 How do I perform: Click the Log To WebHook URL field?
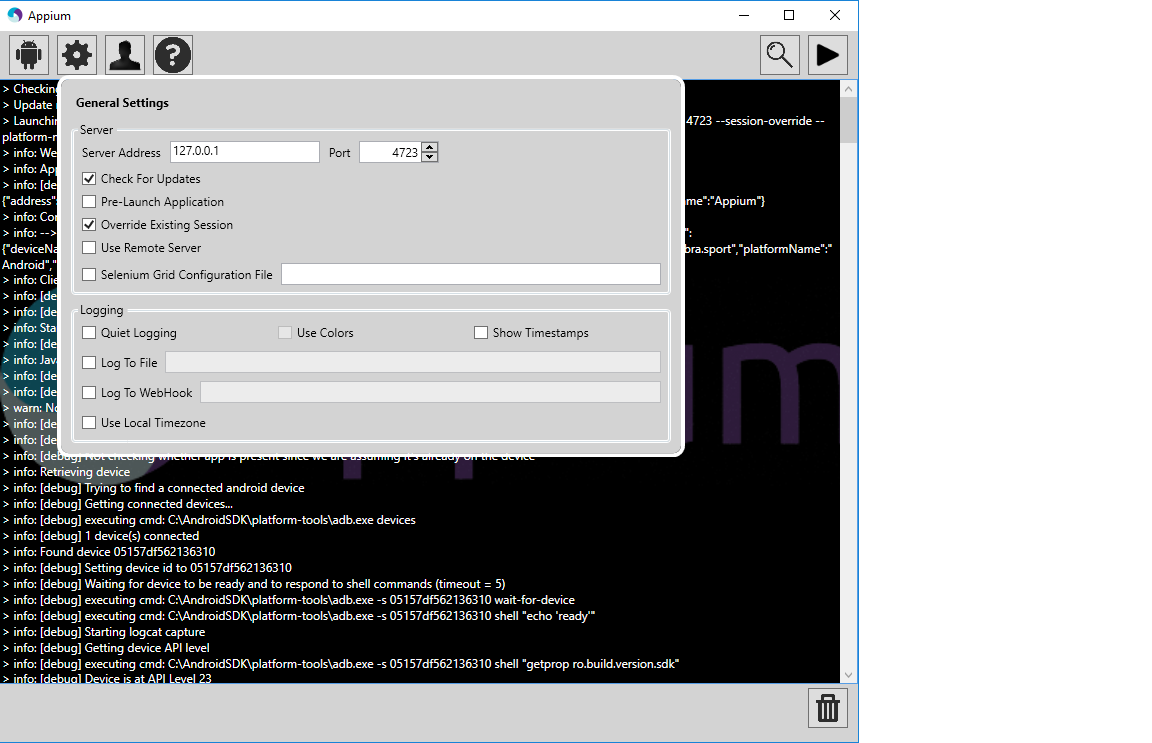431,392
